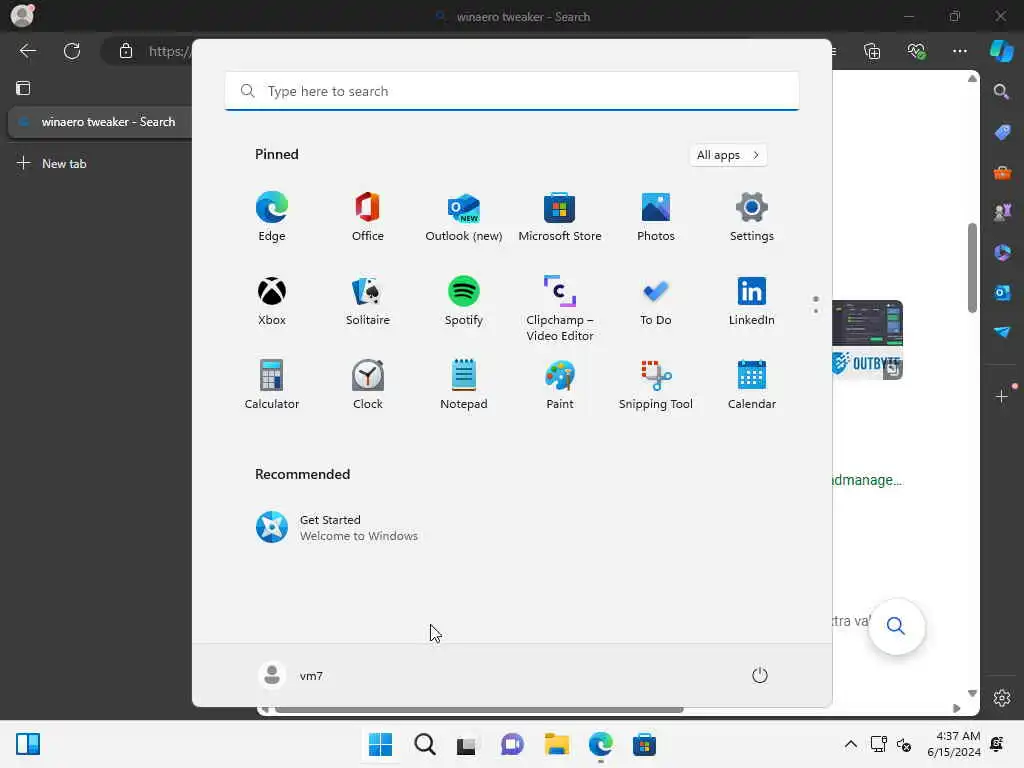Launch Snipping Tool
Image resolution: width=1024 pixels, height=768 pixels.
656,385
